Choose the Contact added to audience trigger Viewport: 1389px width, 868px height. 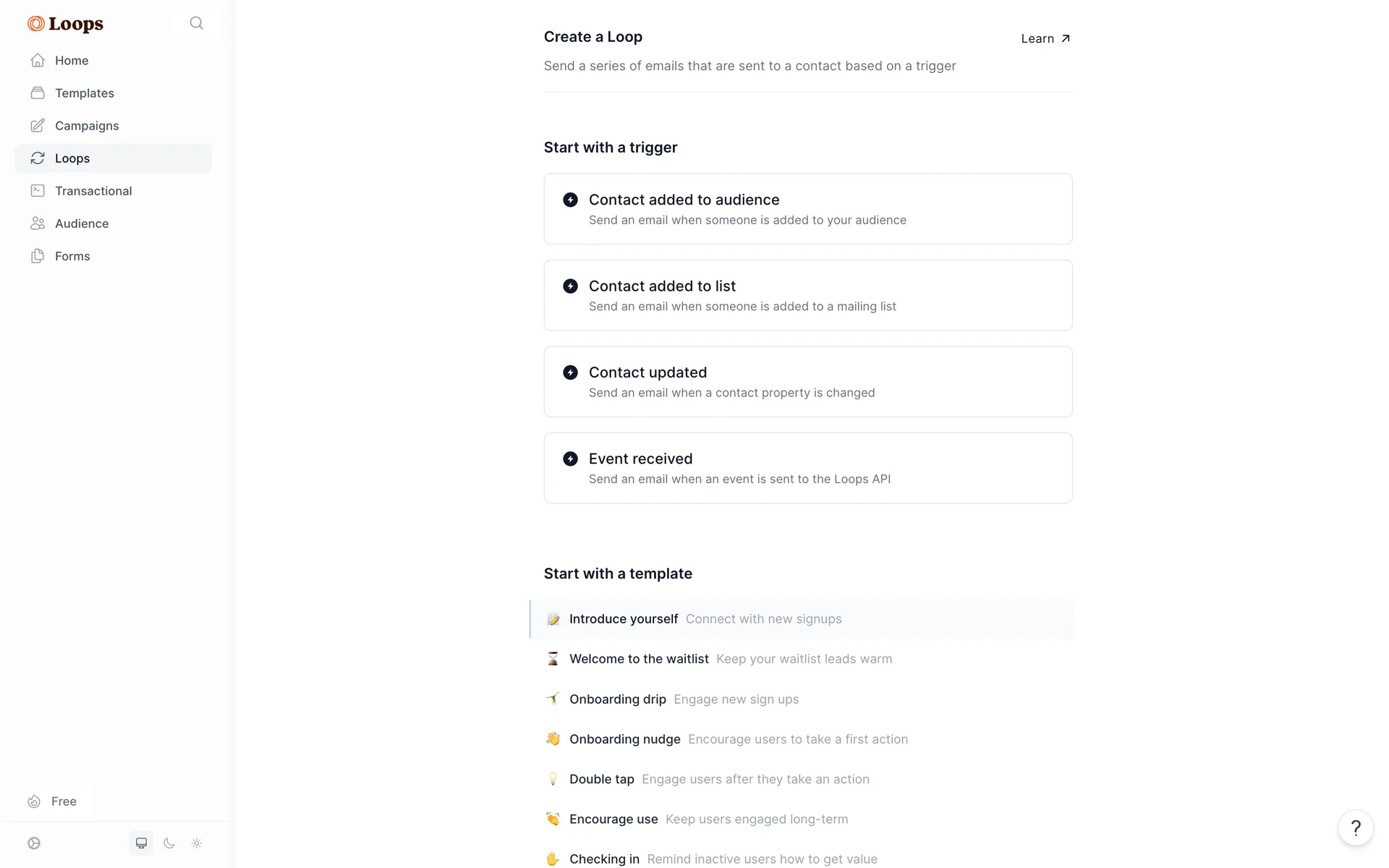(x=807, y=209)
